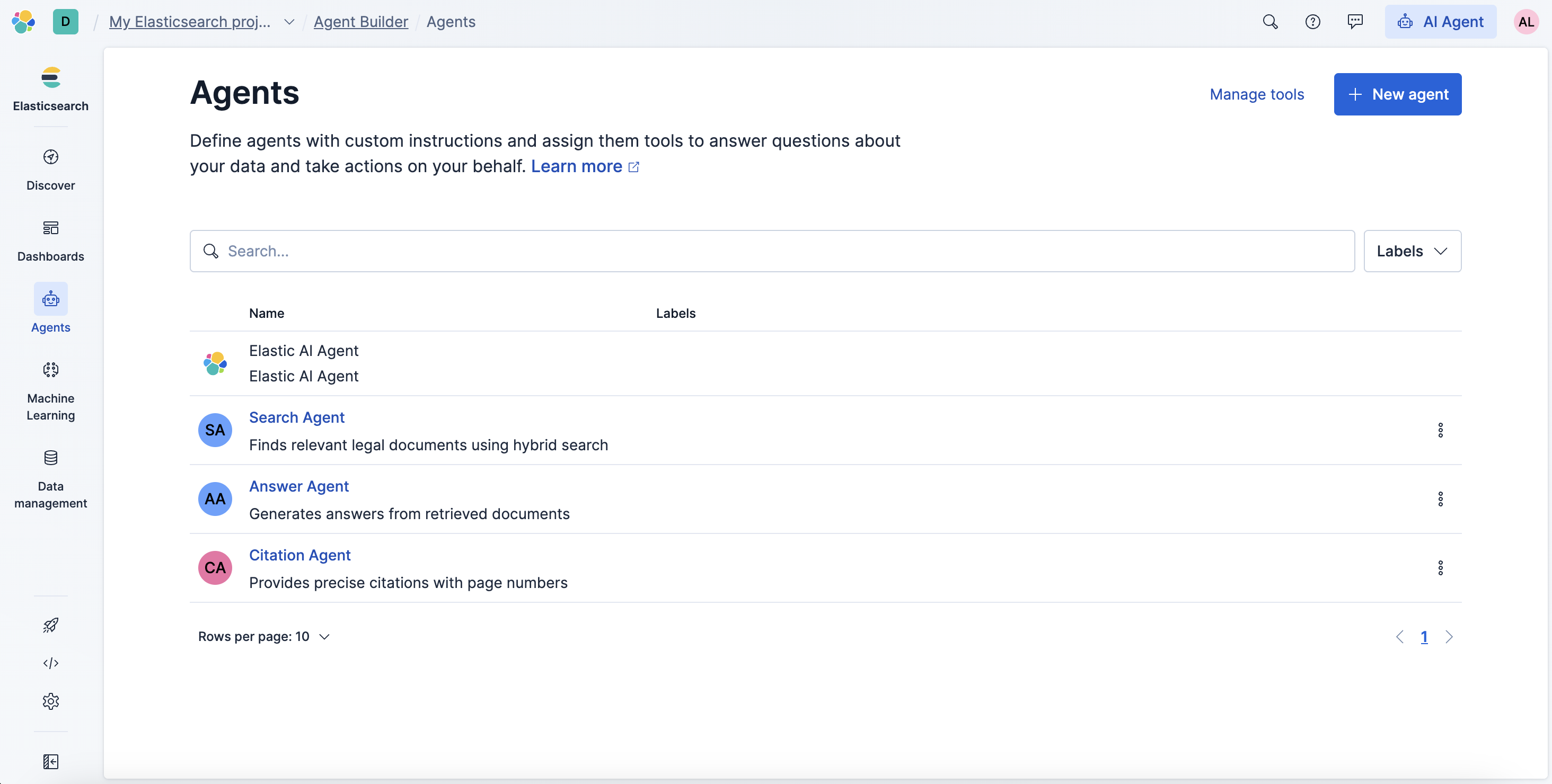1552x784 pixels.
Task: Open actions menu for Search Agent
Action: pyautogui.click(x=1440, y=430)
